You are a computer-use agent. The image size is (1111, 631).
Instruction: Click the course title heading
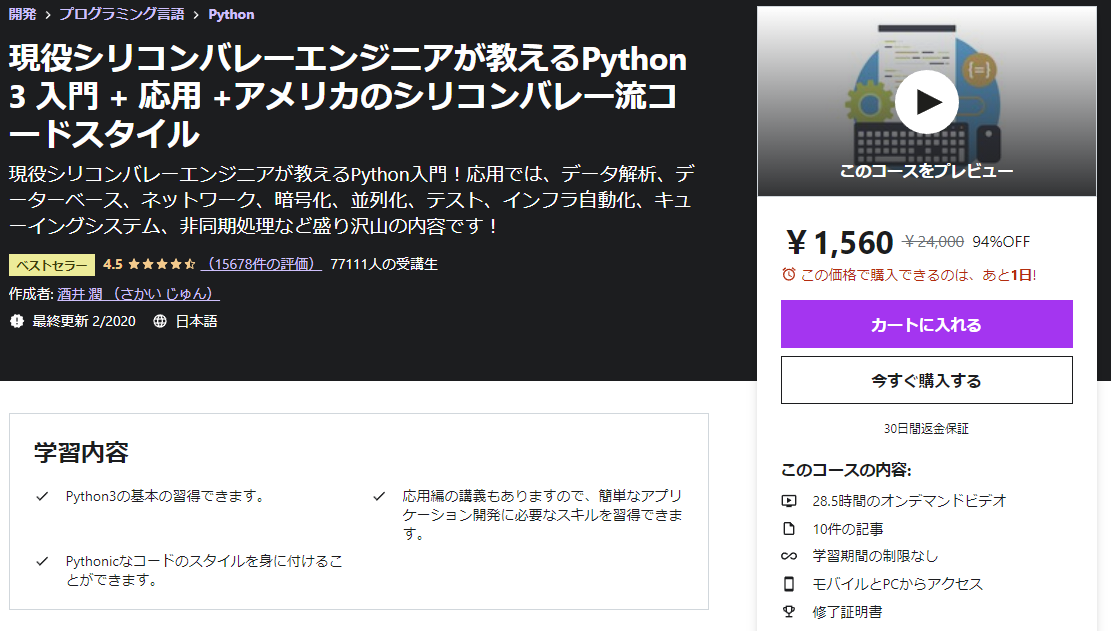click(348, 96)
